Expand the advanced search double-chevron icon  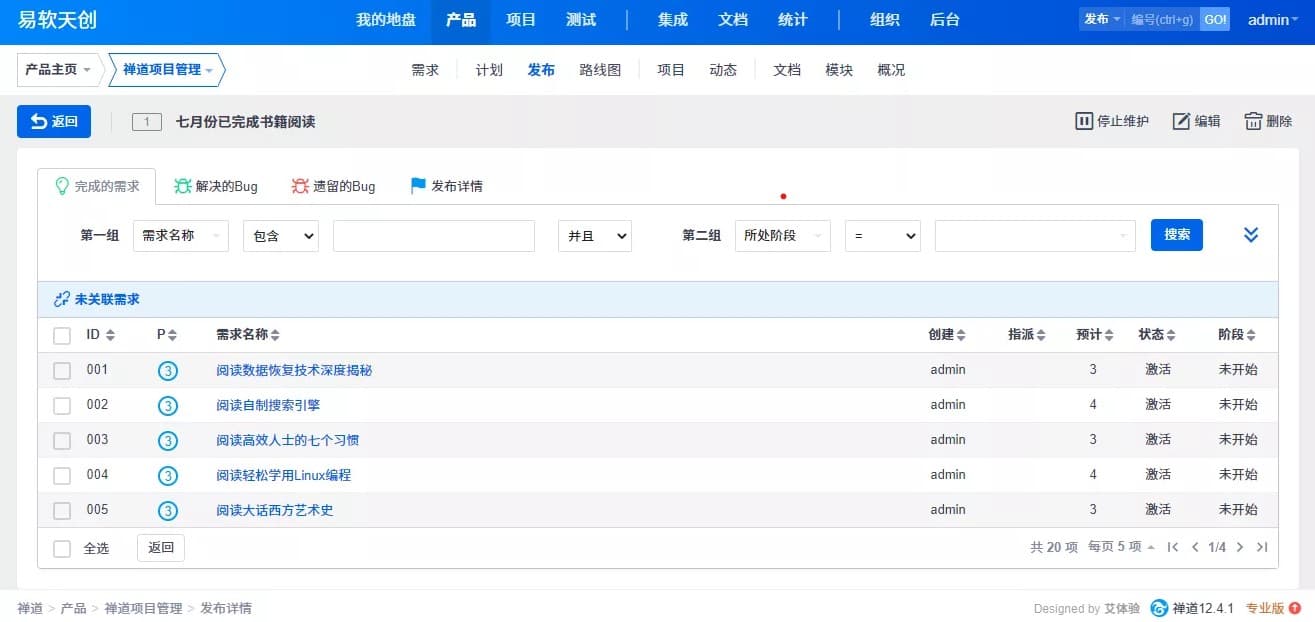pyautogui.click(x=1250, y=235)
